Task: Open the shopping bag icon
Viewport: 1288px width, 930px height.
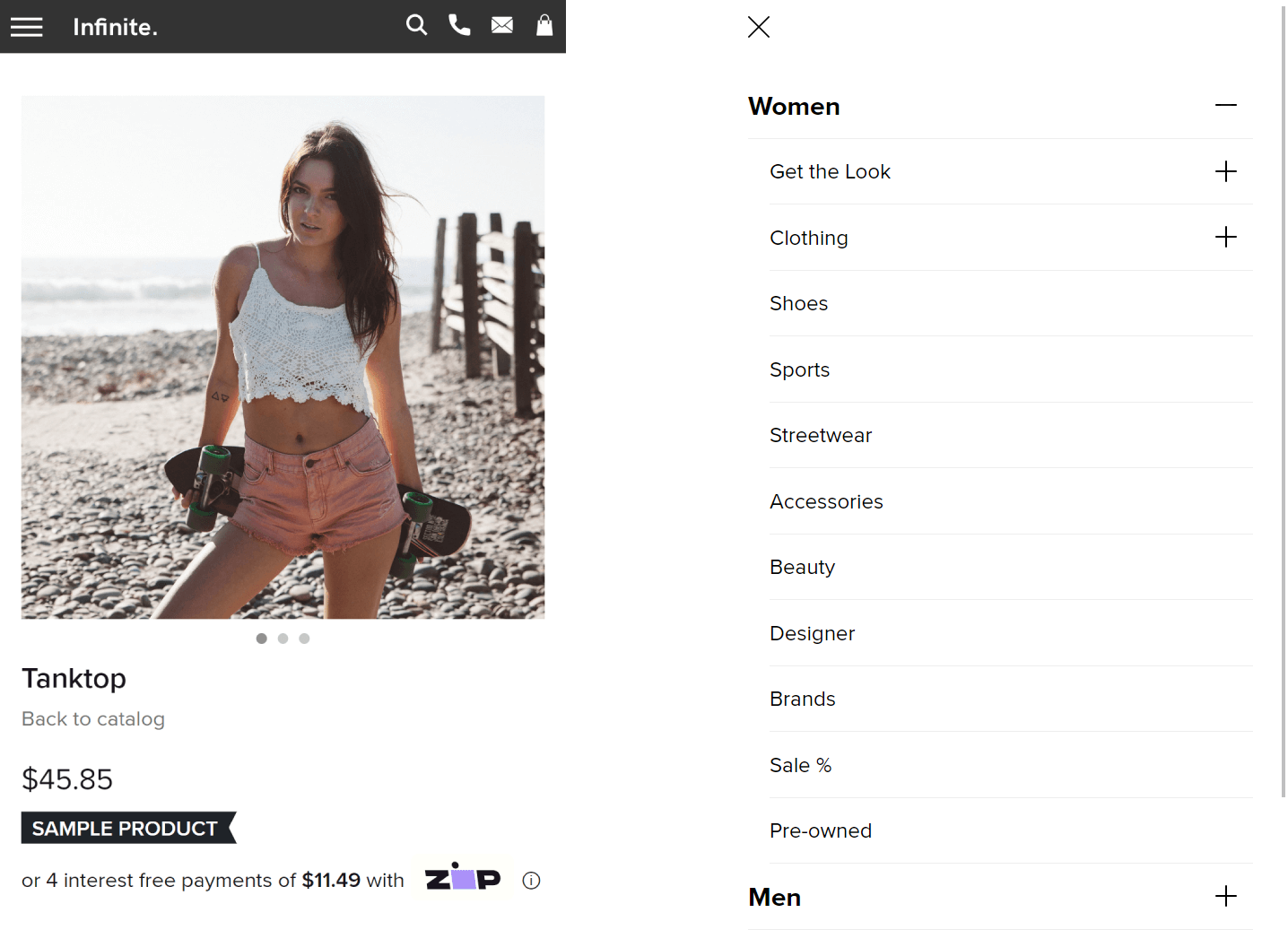Action: pyautogui.click(x=544, y=25)
